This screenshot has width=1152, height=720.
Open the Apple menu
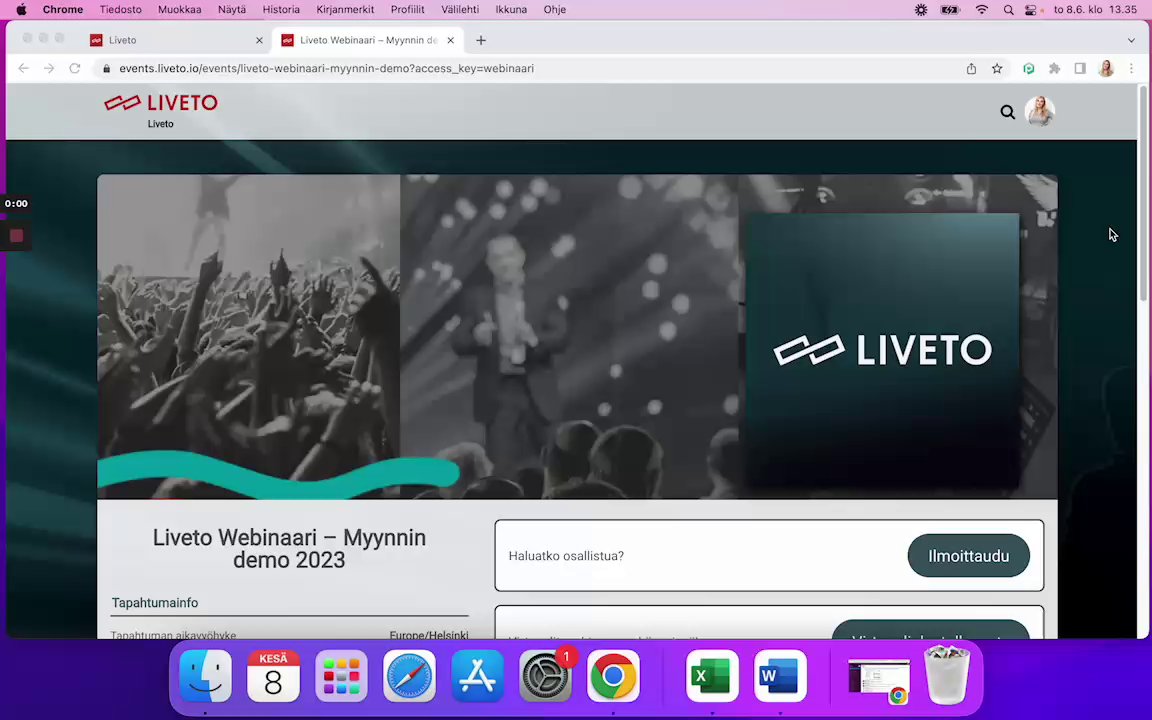pyautogui.click(x=21, y=10)
